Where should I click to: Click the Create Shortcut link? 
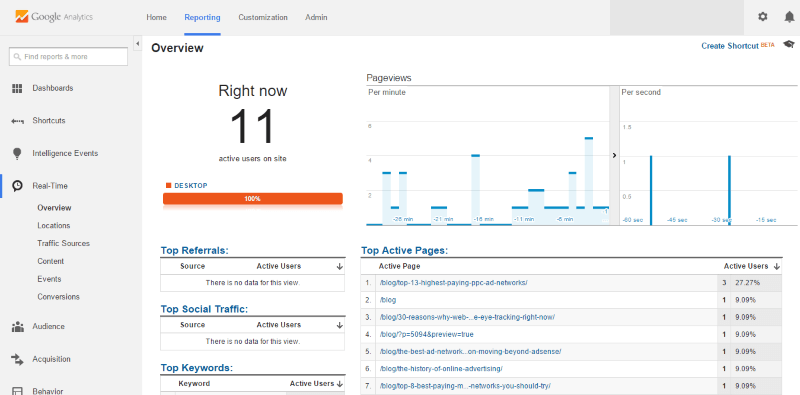point(730,46)
